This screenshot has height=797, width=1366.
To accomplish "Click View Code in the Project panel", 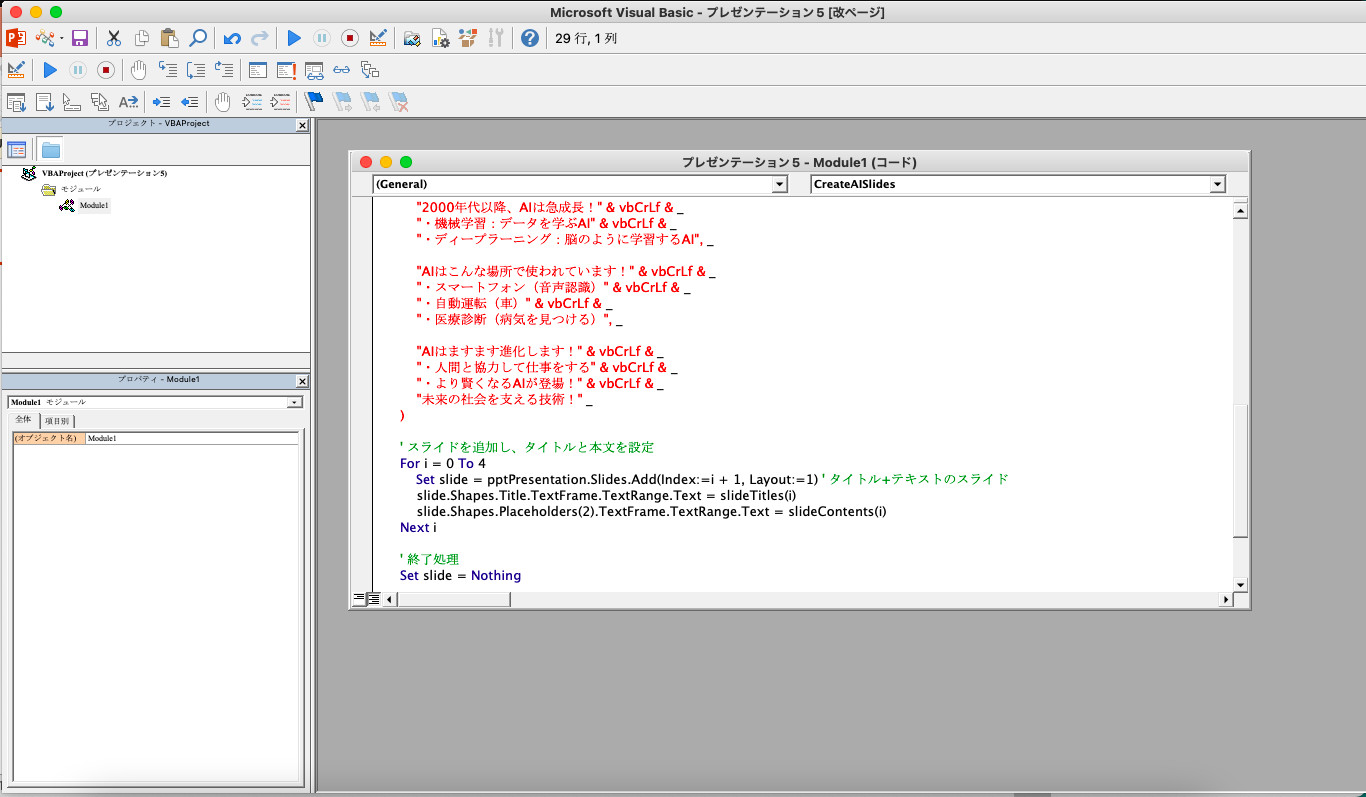I will (17, 149).
